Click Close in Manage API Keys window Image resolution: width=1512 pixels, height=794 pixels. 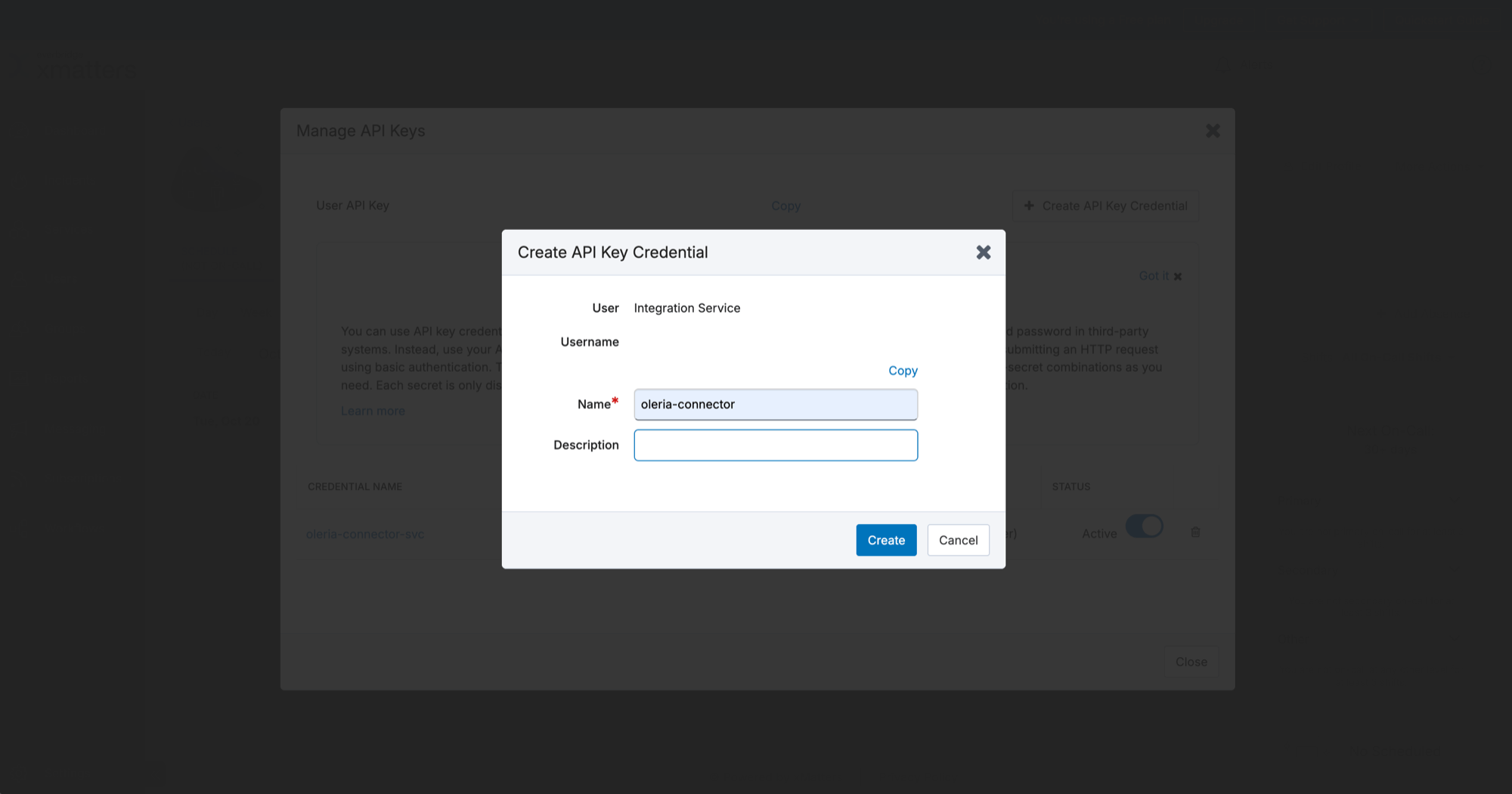pyautogui.click(x=1191, y=662)
